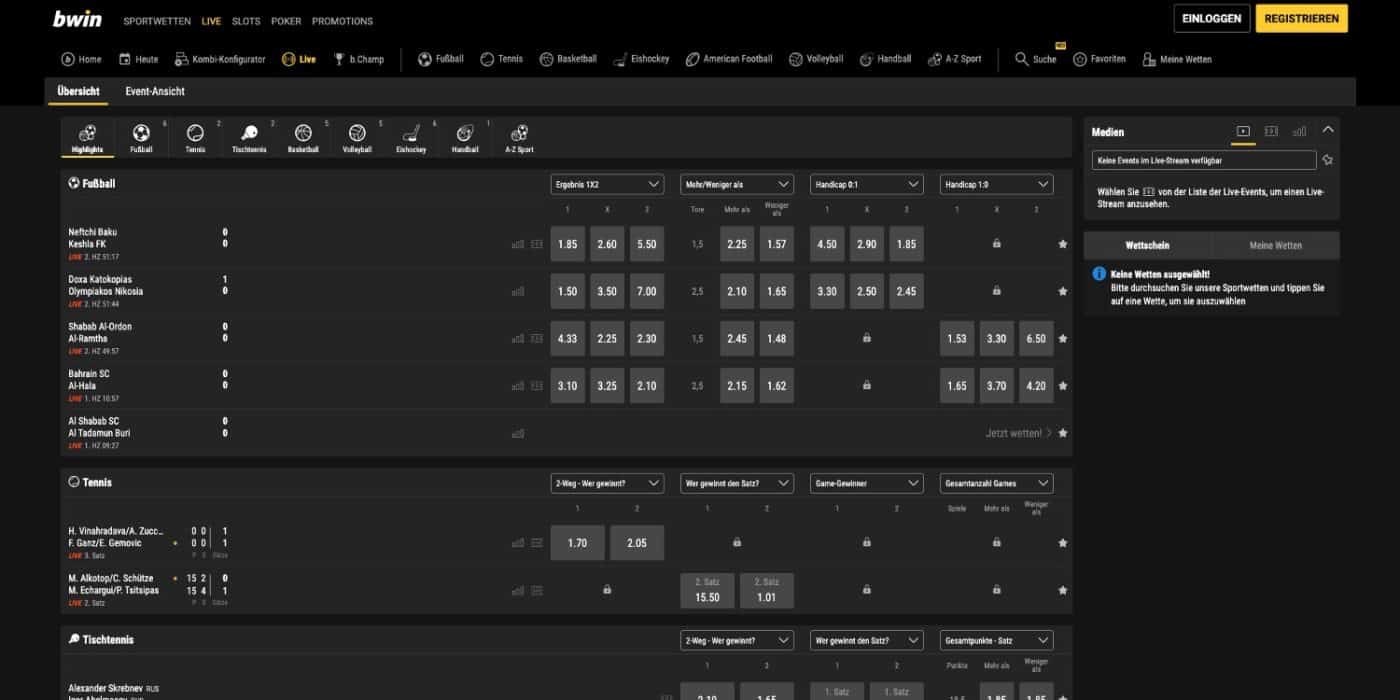
Task: Open Meine Wetten tab in bet slip
Action: click(x=1275, y=245)
